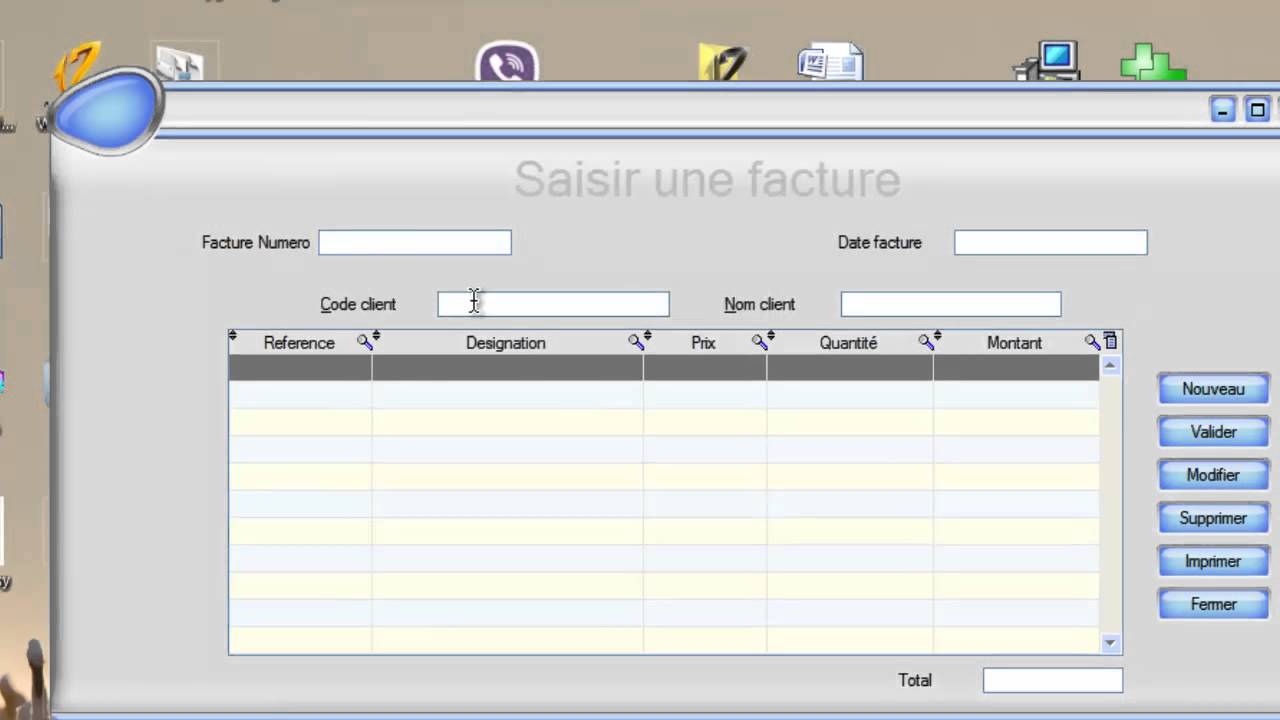This screenshot has width=1280, height=720.
Task: Click the Supprimer button
Action: click(1213, 518)
